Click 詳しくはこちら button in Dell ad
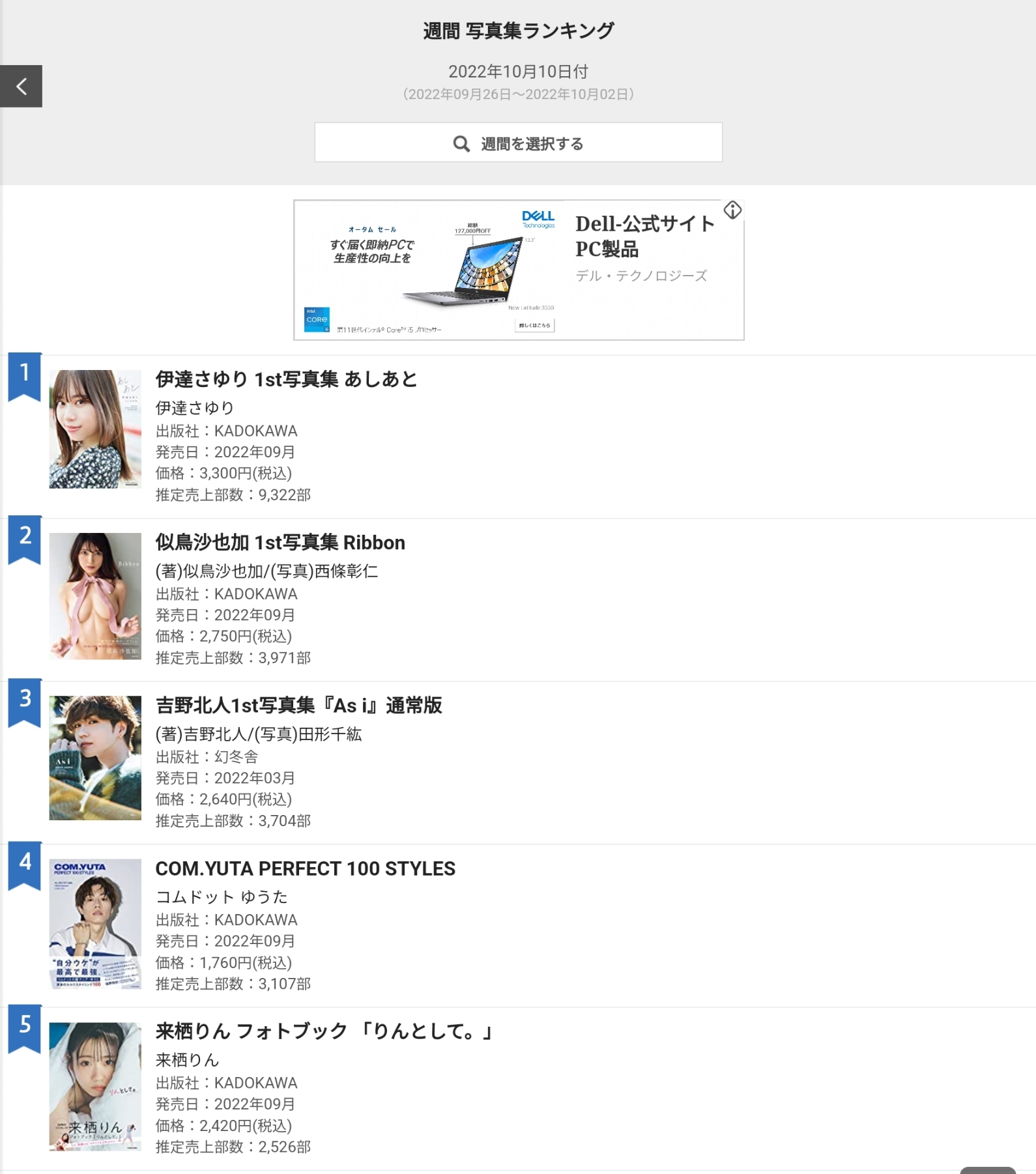Screen dimensions: 1036x1174 tap(534, 325)
